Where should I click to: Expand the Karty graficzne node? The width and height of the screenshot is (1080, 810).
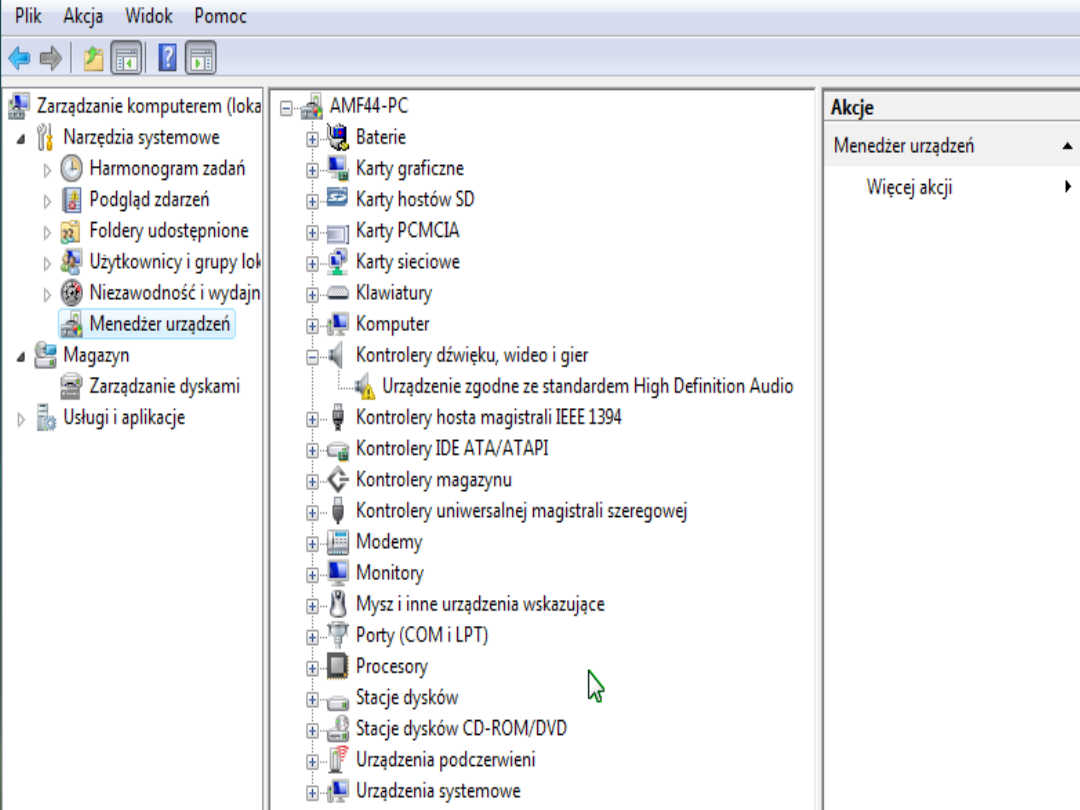coord(313,170)
